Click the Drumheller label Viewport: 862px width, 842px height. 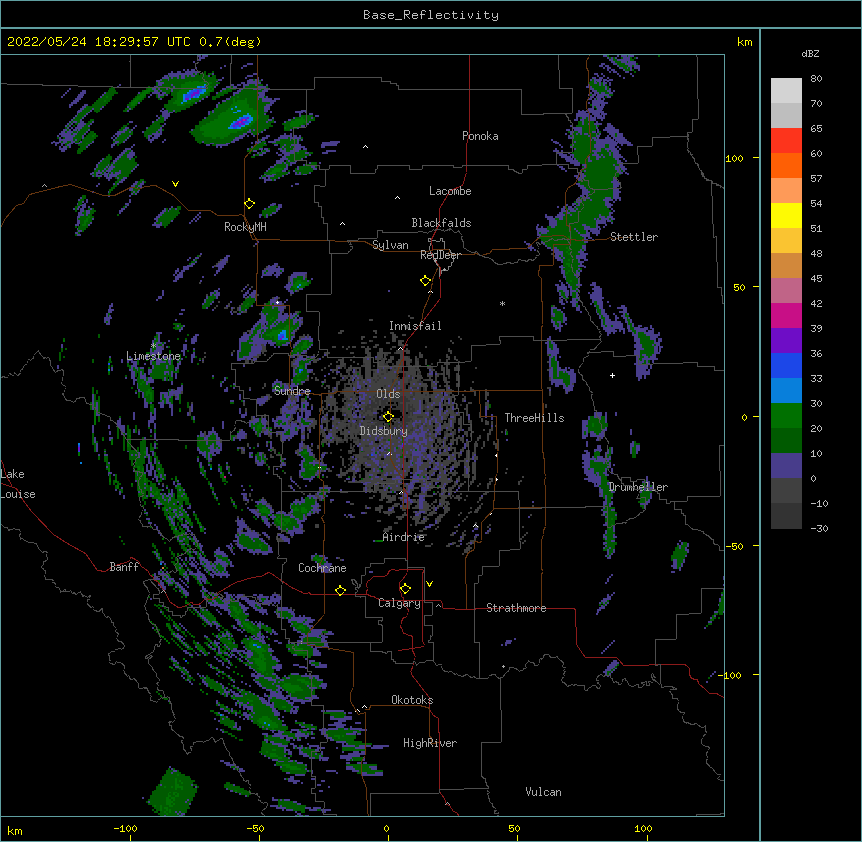[638, 487]
